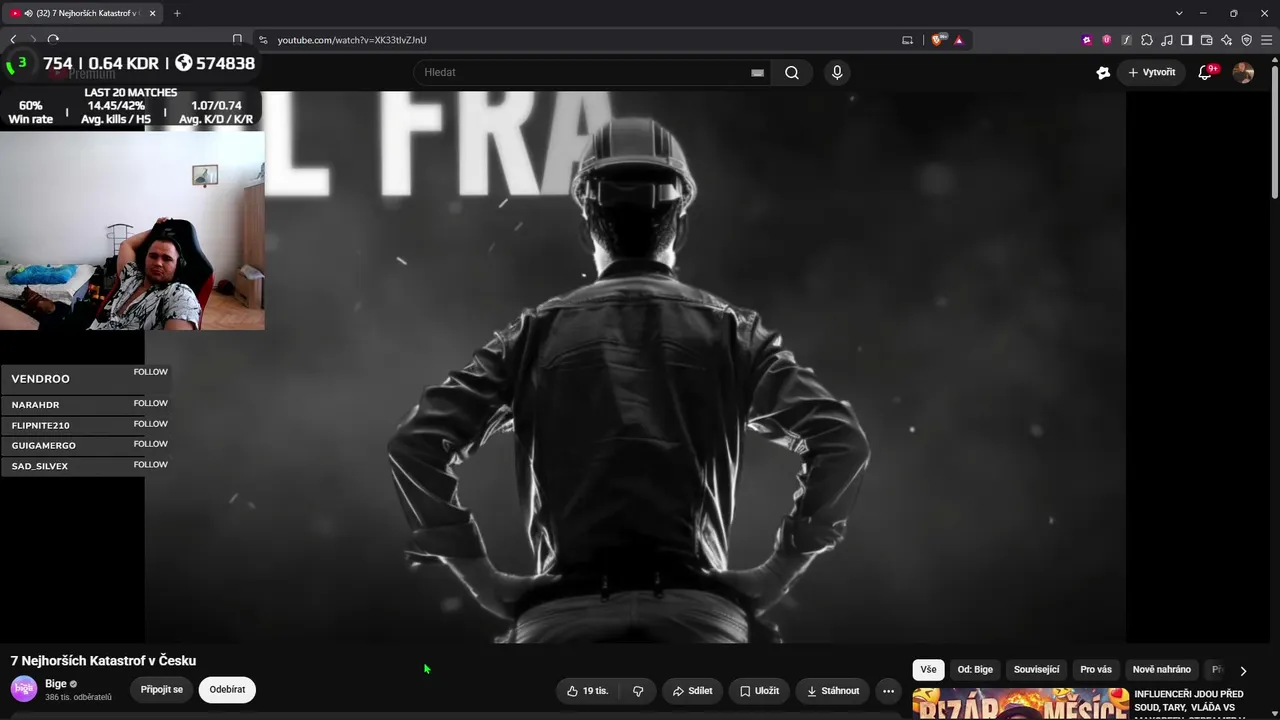This screenshot has height=720, width=1280.
Task: Open the Brave VPN shield icon
Action: click(x=1246, y=40)
